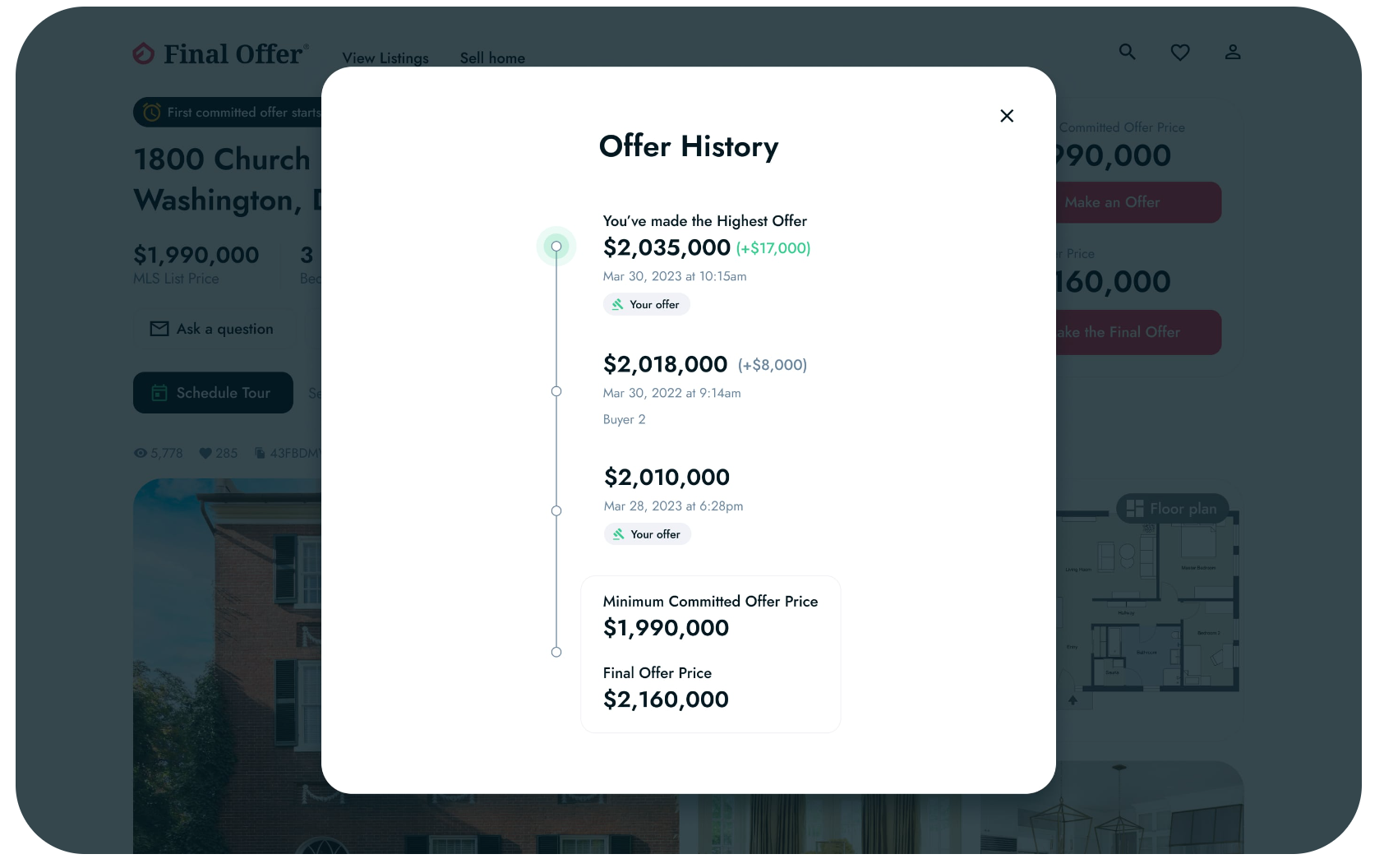Click the search magnifier icon
Viewport: 1384px width, 868px height.
(1128, 52)
